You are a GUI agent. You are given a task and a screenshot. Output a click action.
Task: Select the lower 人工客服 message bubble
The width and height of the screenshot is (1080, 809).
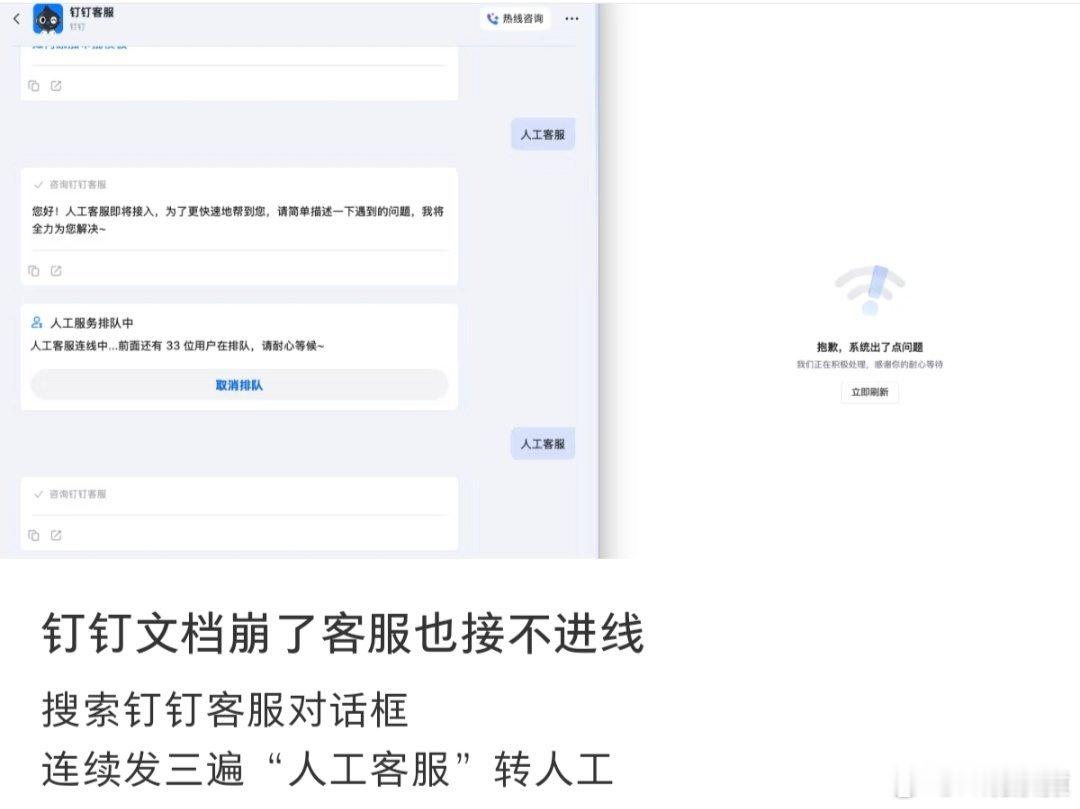(542, 442)
